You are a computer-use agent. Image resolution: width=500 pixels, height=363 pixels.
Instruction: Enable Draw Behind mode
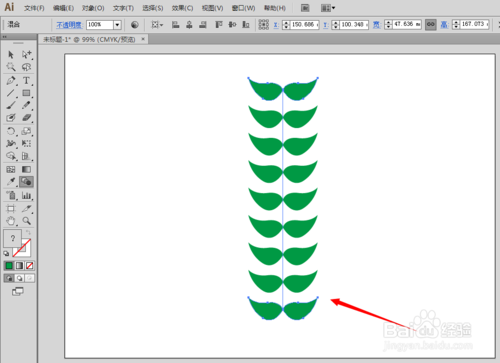point(20,278)
